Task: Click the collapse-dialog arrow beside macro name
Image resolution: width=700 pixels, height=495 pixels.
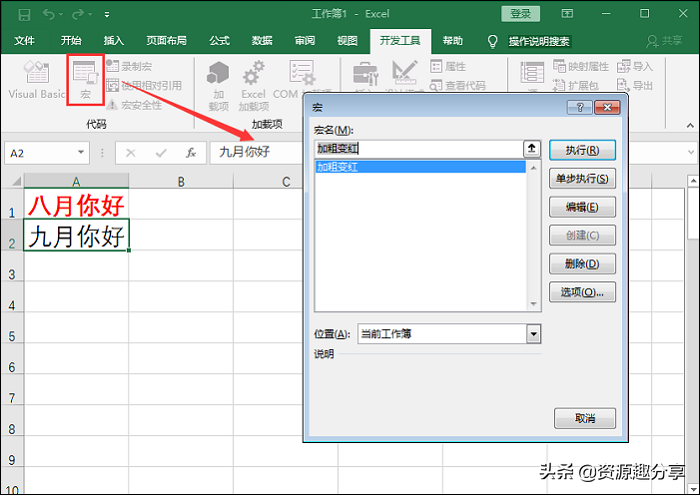Action: pyautogui.click(x=532, y=148)
